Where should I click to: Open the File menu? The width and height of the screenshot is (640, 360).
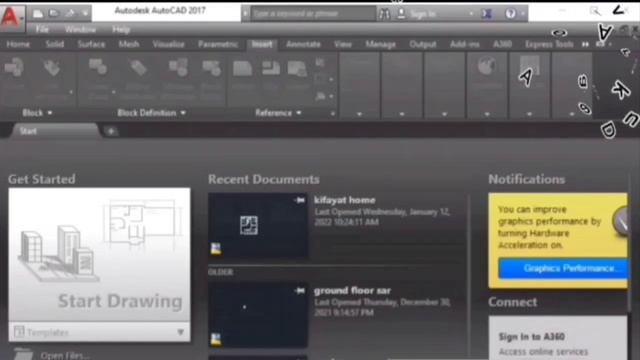coord(42,29)
